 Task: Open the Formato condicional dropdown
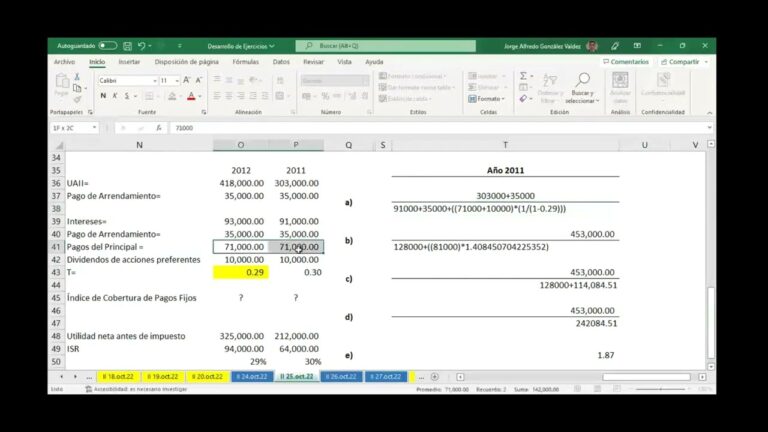413,76
